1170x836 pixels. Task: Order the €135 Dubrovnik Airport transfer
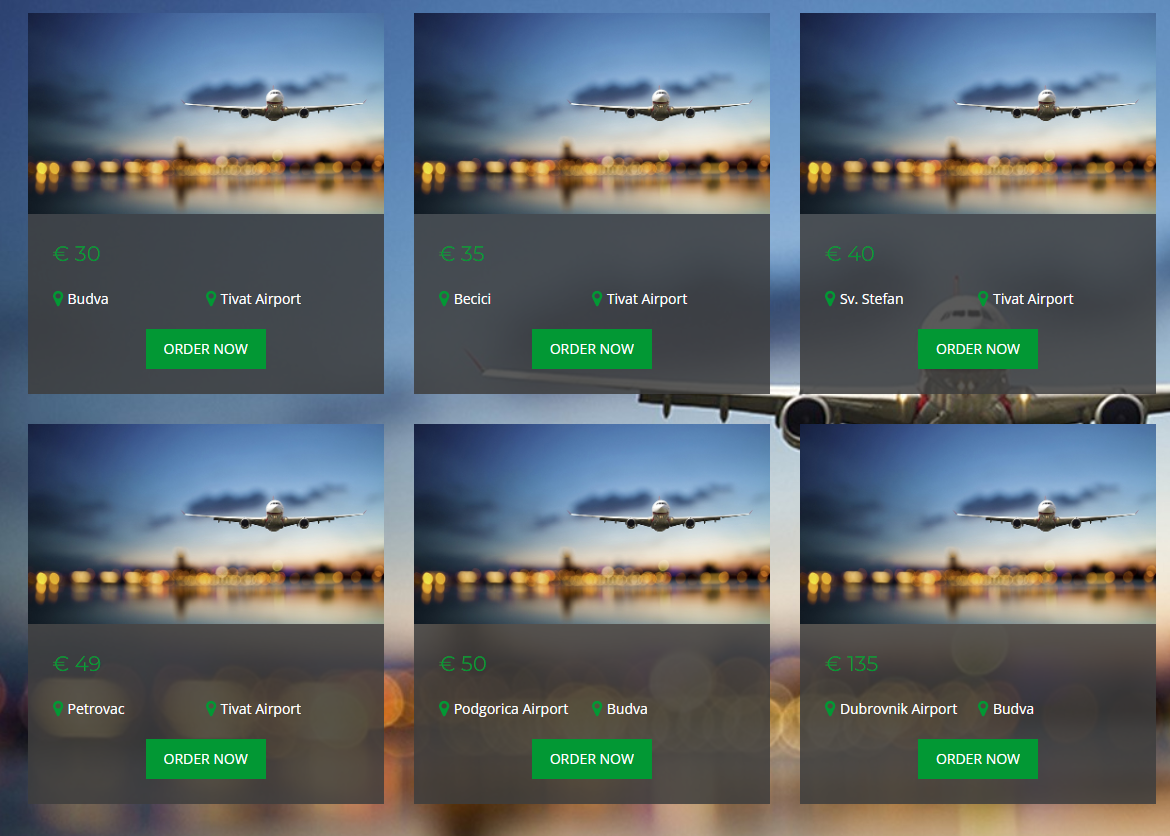point(977,759)
